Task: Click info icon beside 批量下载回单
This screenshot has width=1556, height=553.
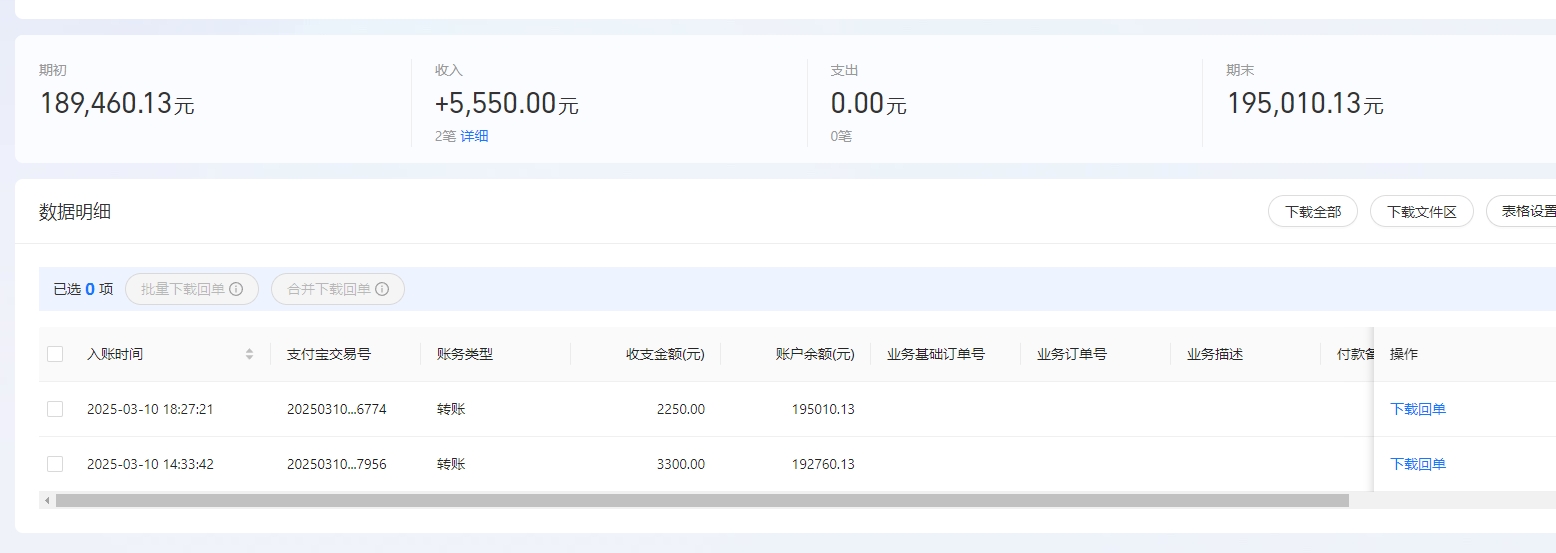Action: [x=236, y=289]
